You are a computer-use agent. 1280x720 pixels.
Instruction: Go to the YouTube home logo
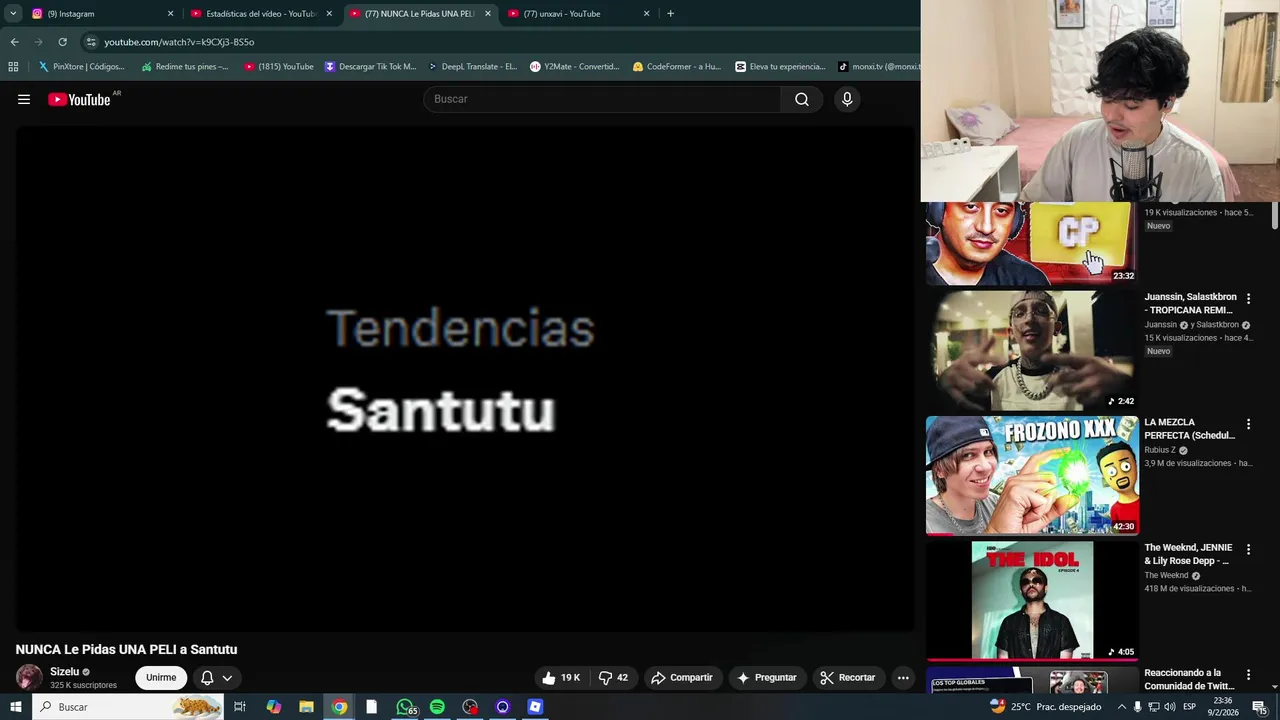click(x=79, y=99)
